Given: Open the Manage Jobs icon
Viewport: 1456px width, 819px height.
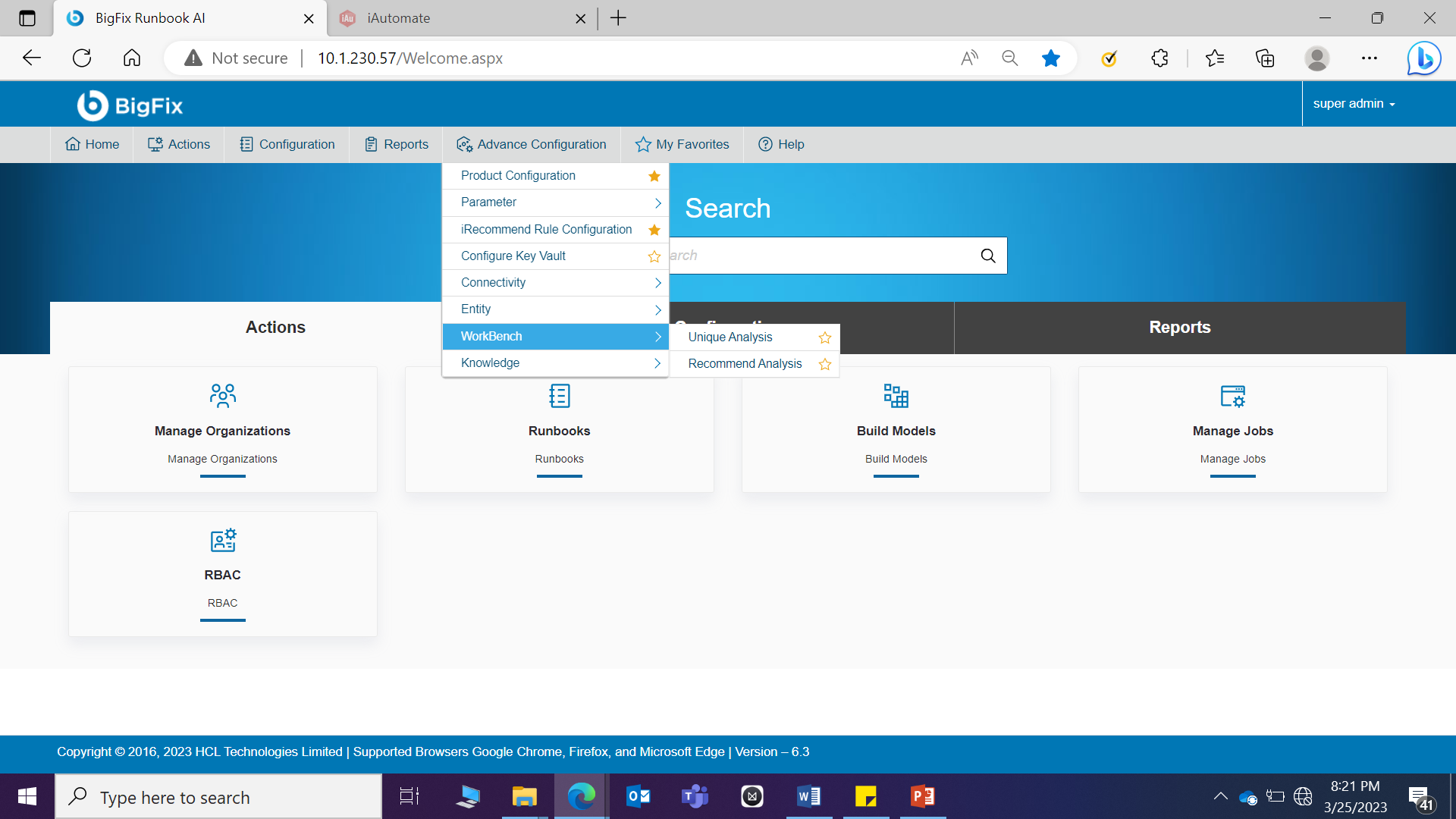Looking at the screenshot, I should coord(1232,396).
